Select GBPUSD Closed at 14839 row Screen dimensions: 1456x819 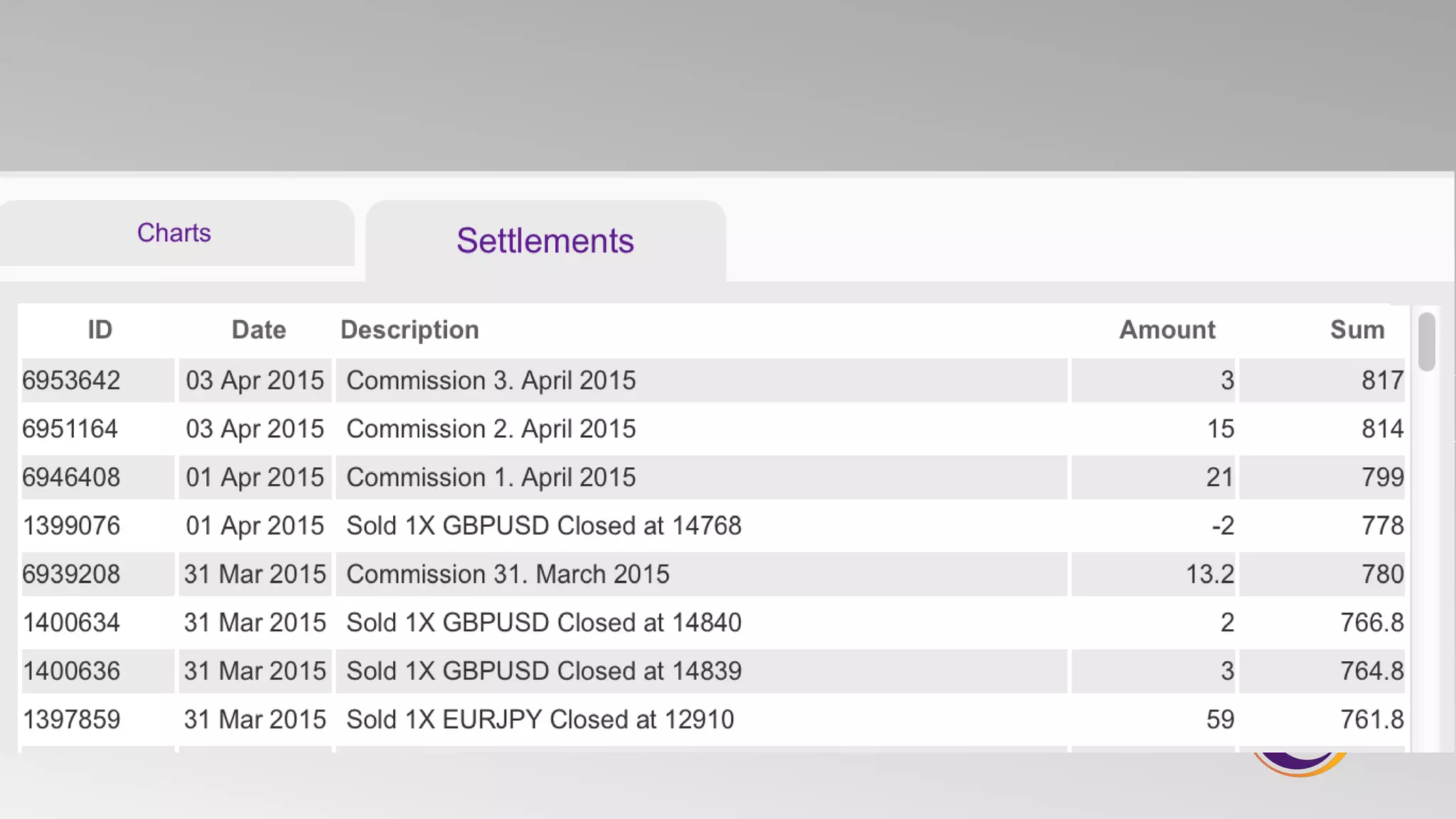[544, 670]
